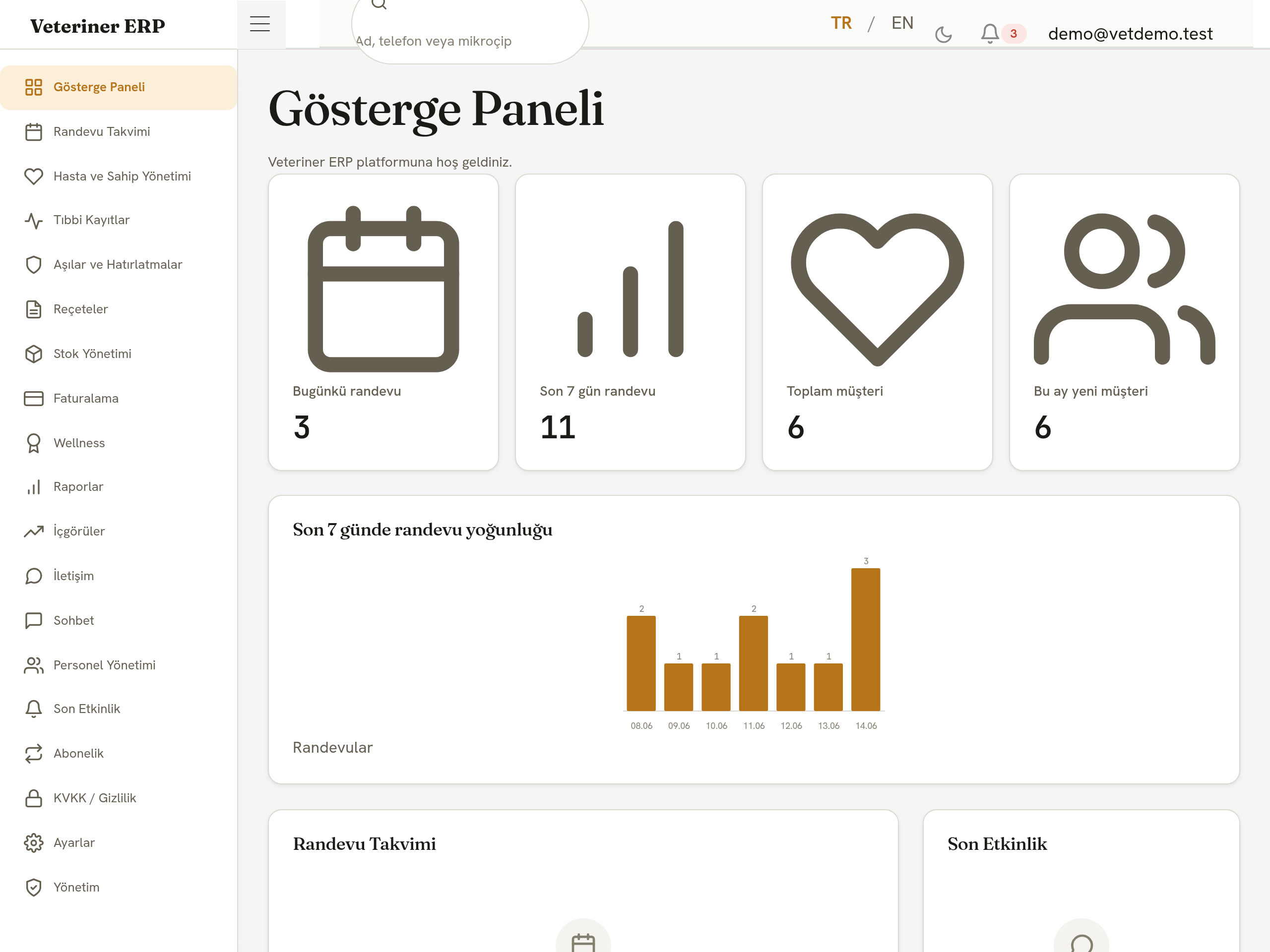1270x952 pixels.
Task: Click the 14.06 bar in appointment chart
Action: 866,640
